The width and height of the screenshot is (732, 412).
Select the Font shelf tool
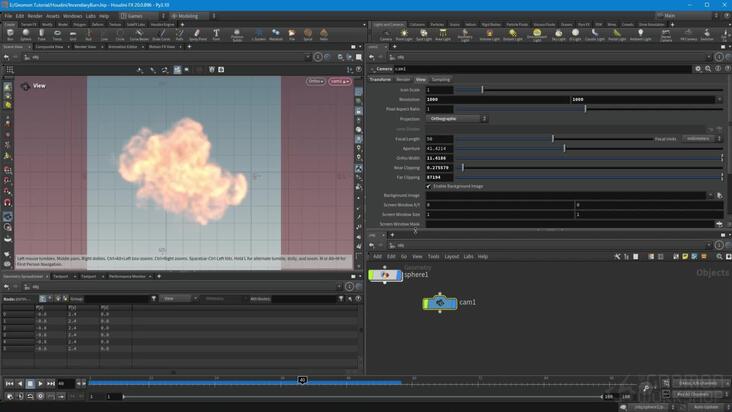coord(216,35)
